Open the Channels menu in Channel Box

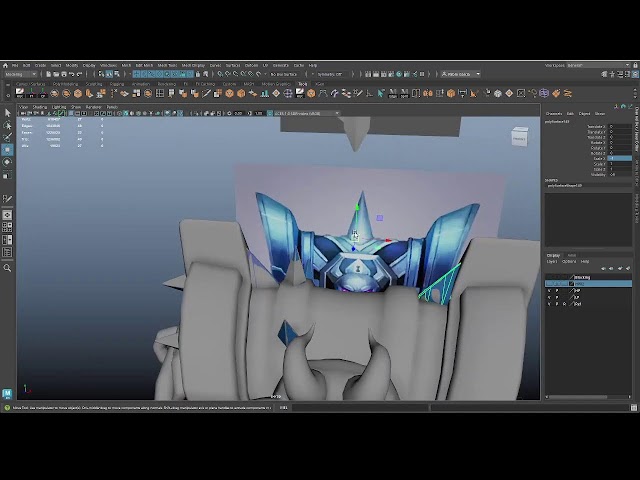(554, 113)
